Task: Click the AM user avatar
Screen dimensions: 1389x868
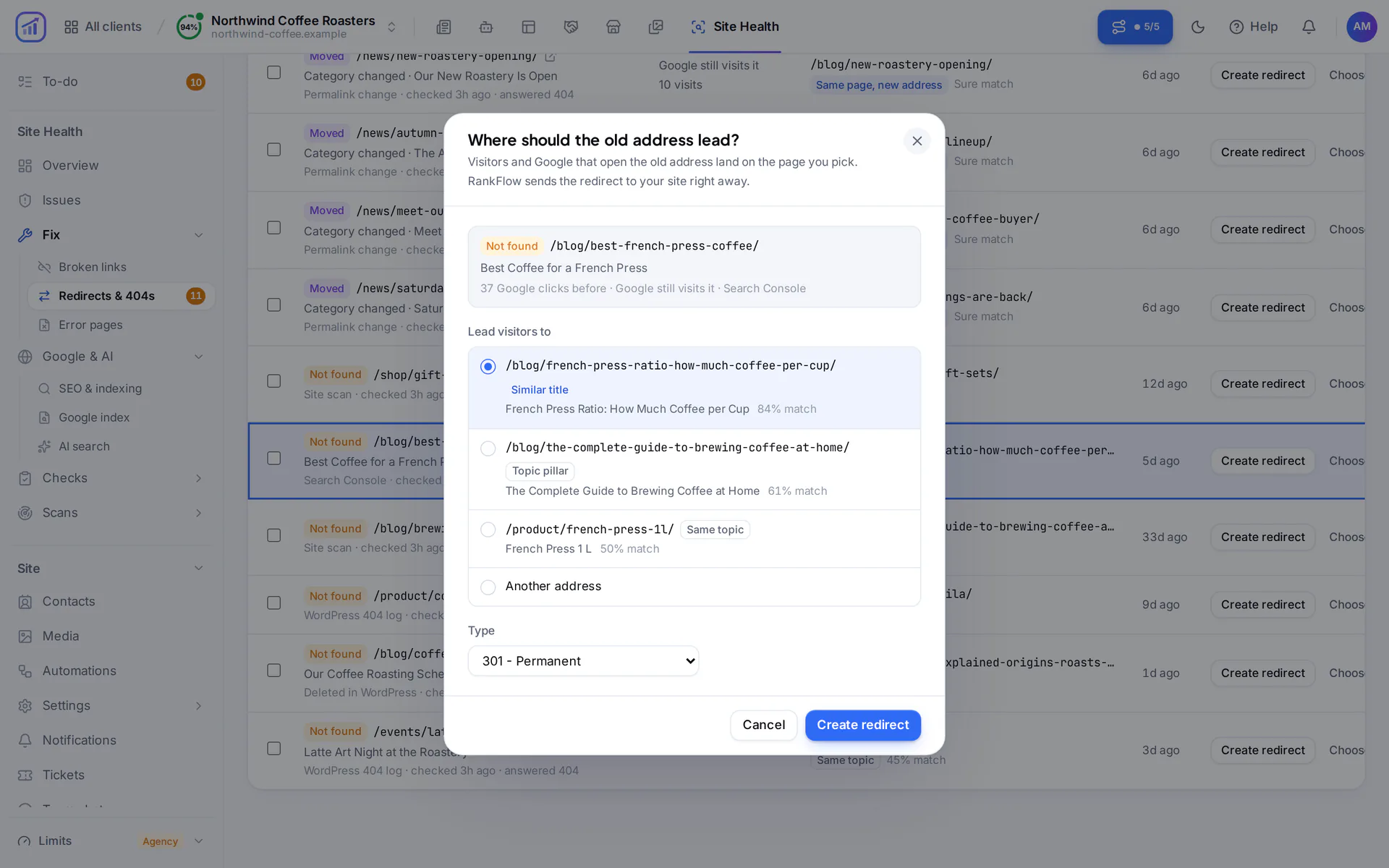Action: [1362, 27]
